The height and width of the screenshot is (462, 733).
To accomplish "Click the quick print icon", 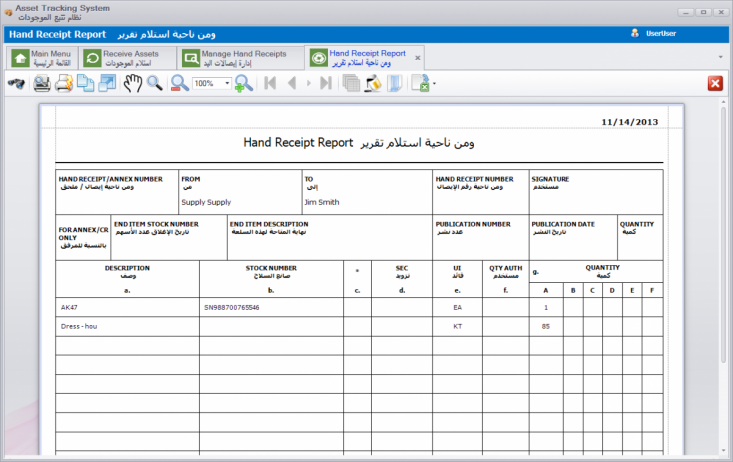I will point(62,83).
